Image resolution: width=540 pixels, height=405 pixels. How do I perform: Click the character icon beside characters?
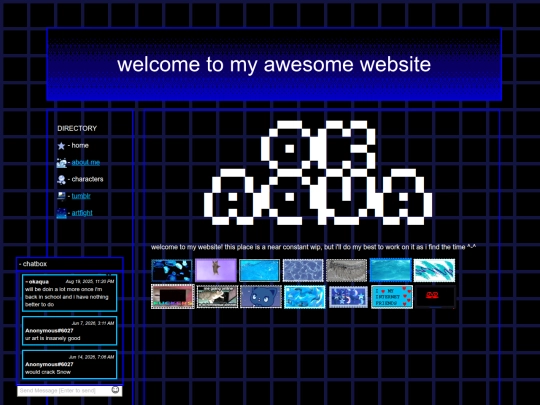61,179
